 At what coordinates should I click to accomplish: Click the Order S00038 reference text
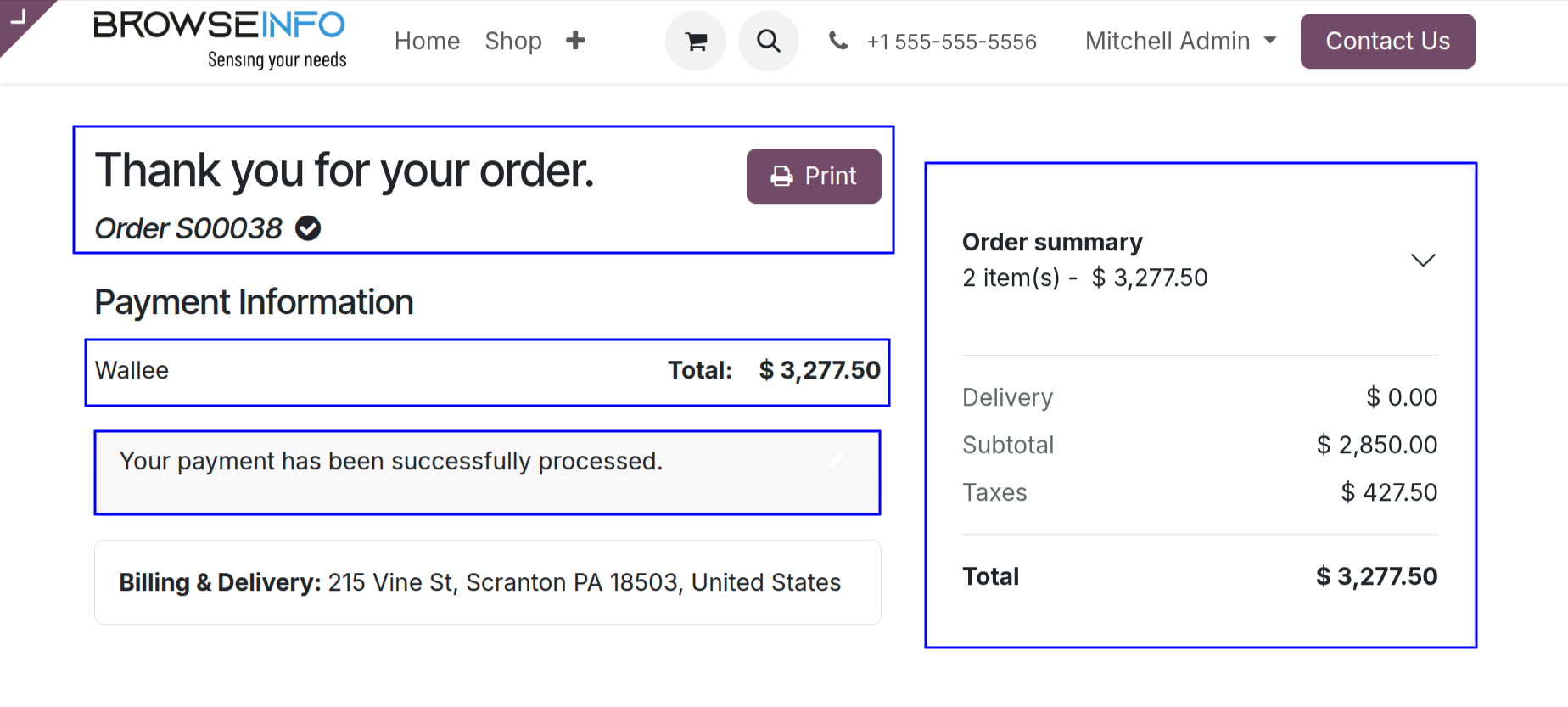coord(188,228)
